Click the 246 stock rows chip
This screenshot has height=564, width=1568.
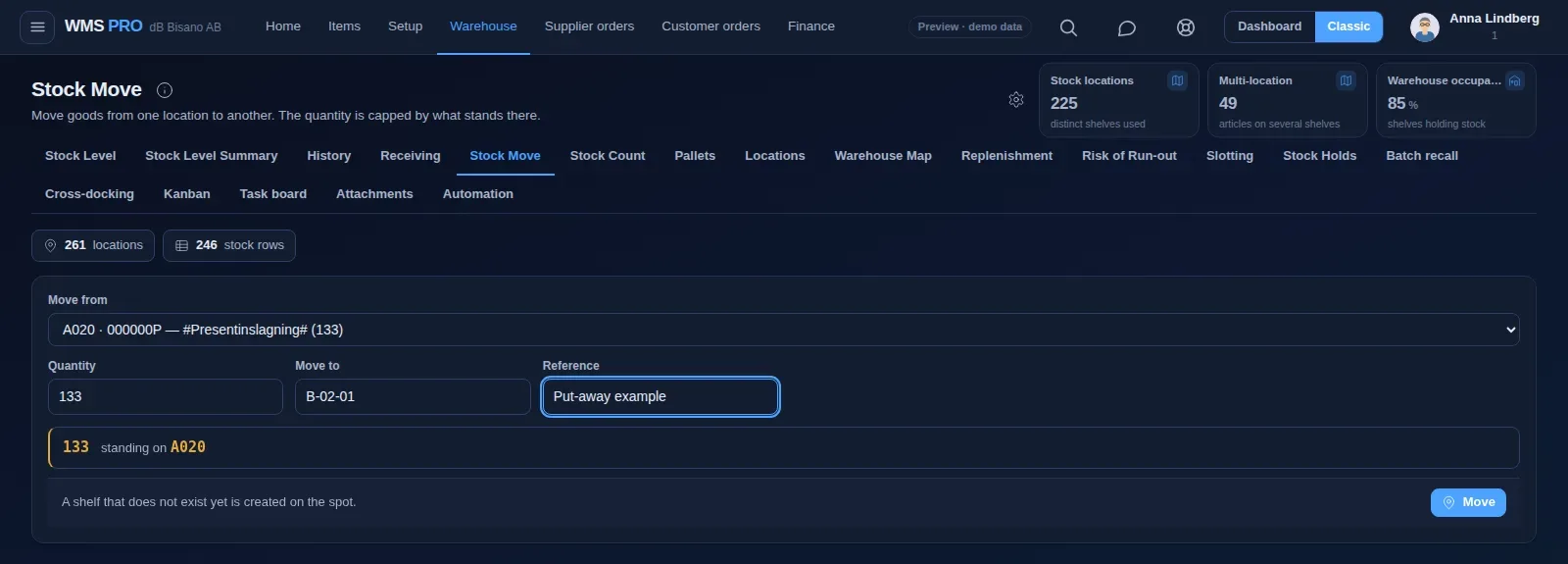click(229, 245)
